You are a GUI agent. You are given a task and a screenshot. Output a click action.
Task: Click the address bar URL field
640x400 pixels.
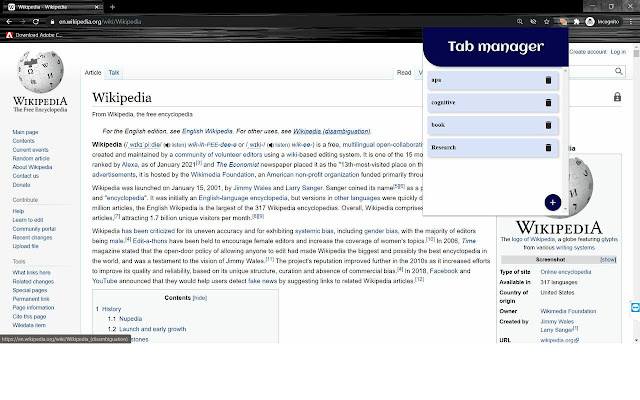click(282, 22)
